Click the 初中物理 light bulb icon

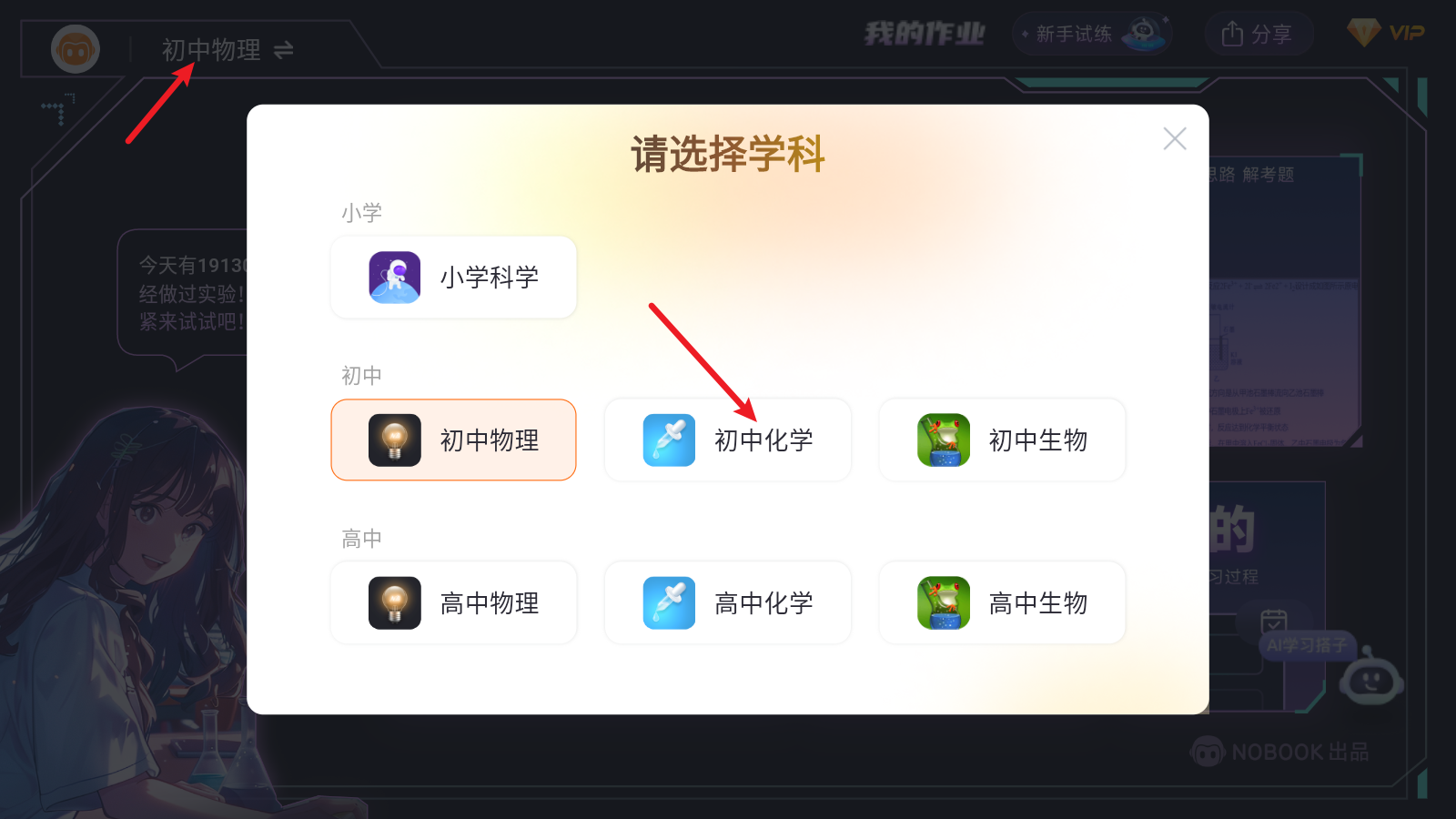[x=394, y=440]
